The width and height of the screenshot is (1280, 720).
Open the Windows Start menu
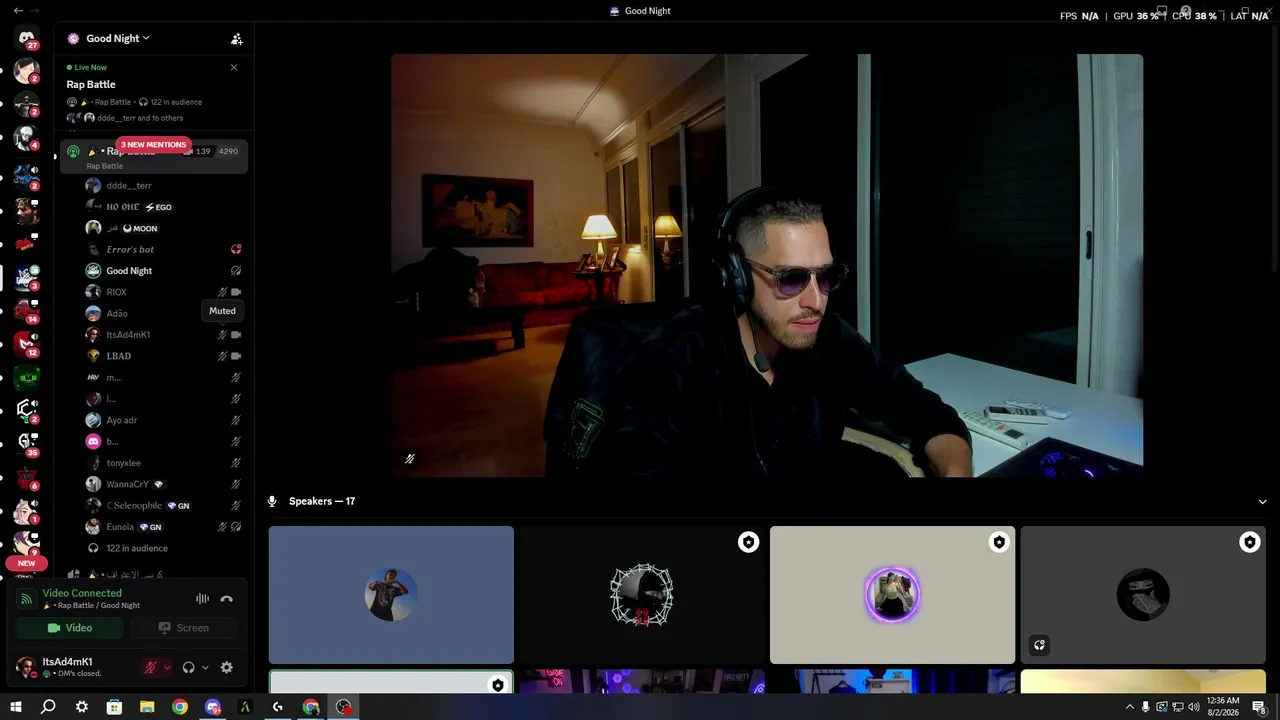(16, 707)
